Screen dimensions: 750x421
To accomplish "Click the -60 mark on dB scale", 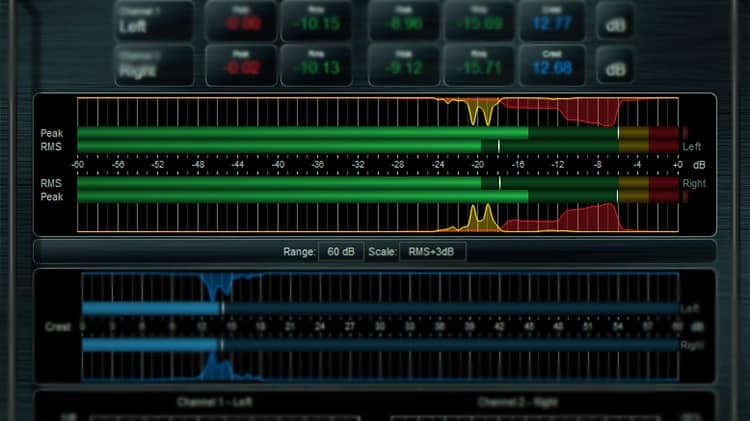I will [x=77, y=165].
